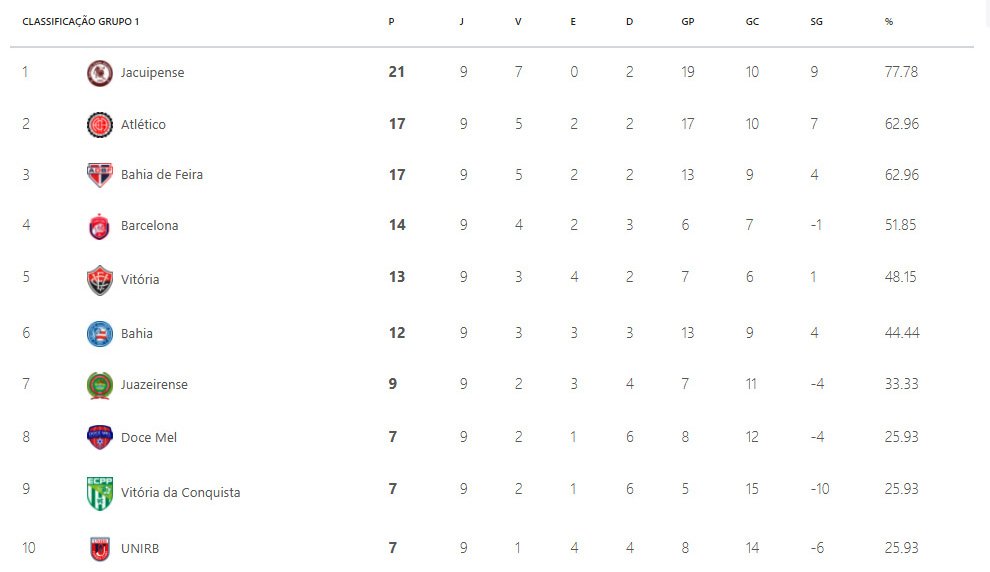Screen dimensions: 990x572
Task: Select the Juazeirense green badge
Action: pos(100,385)
